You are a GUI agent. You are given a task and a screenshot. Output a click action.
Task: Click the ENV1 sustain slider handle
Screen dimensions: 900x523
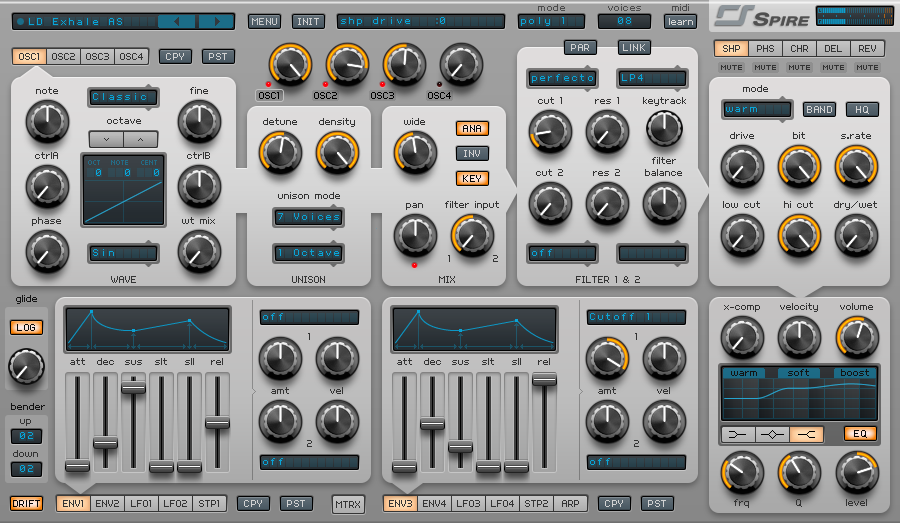133,387
